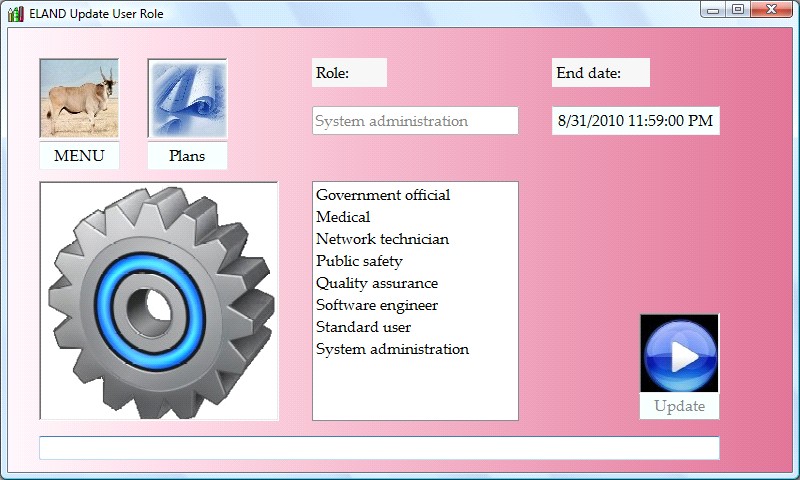800x480 pixels.
Task: Choose Medical in the role list
Action: [343, 217]
